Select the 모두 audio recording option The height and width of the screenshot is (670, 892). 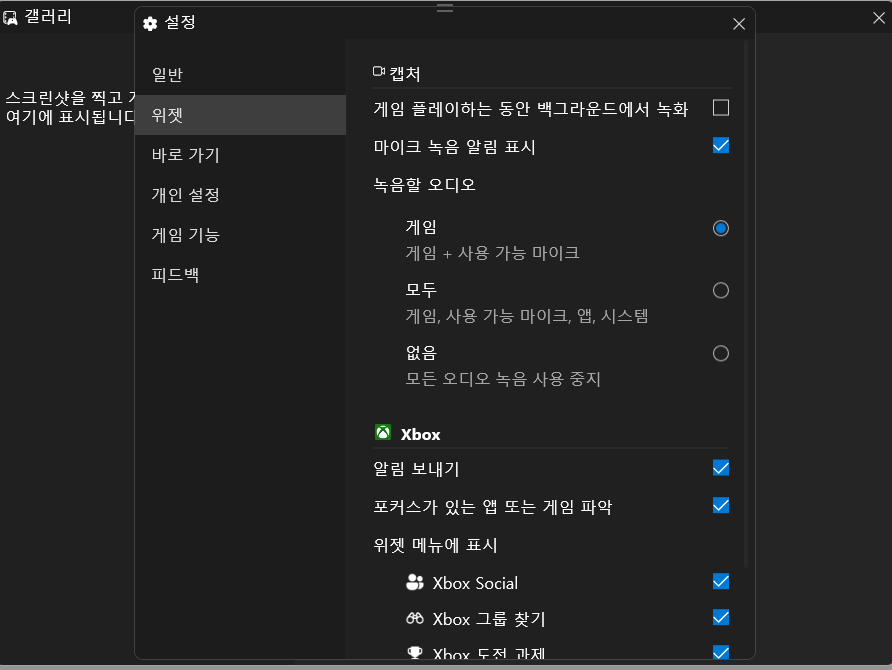pos(721,290)
